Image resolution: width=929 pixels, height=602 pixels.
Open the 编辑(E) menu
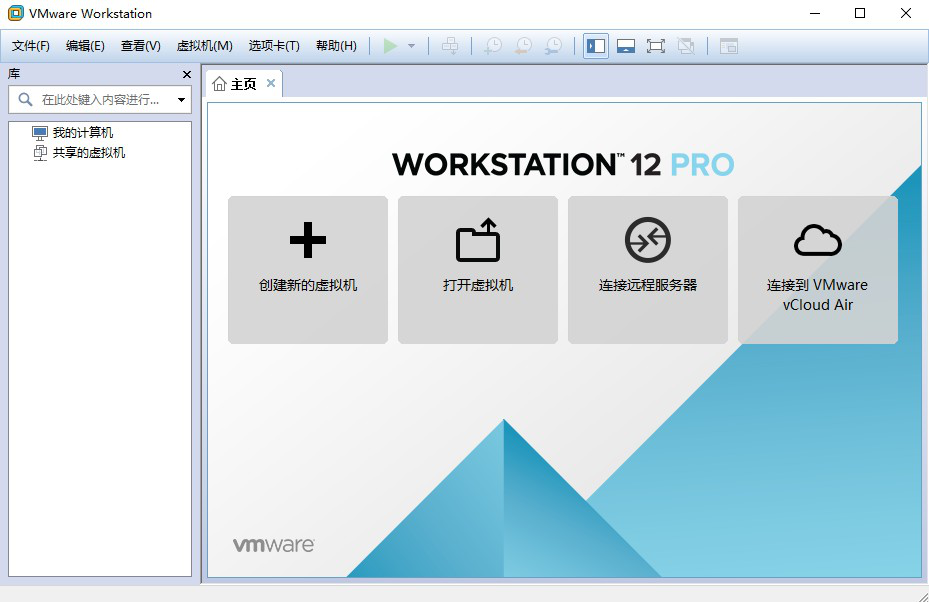point(85,46)
